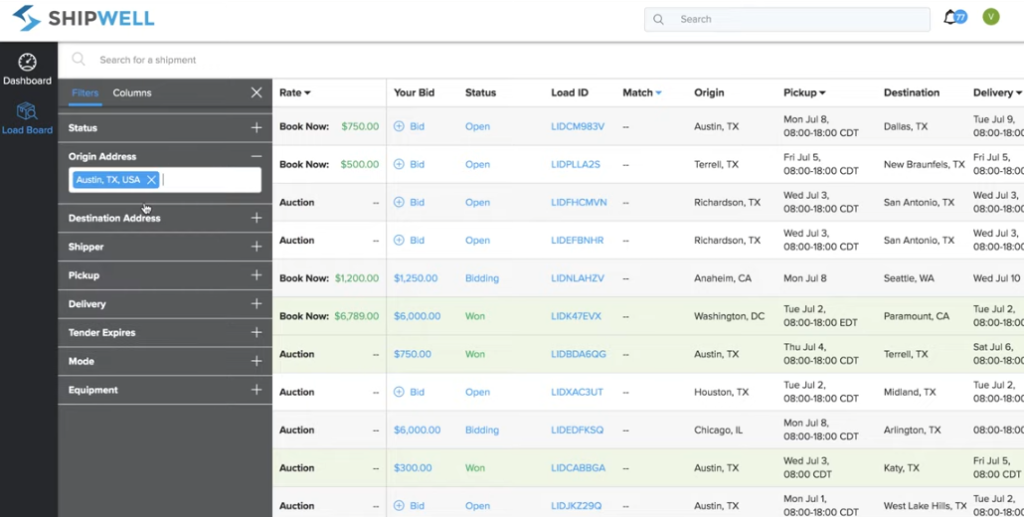Screen dimensions: 1024x517
Task: Switch to the Columns tab
Action: tap(132, 93)
